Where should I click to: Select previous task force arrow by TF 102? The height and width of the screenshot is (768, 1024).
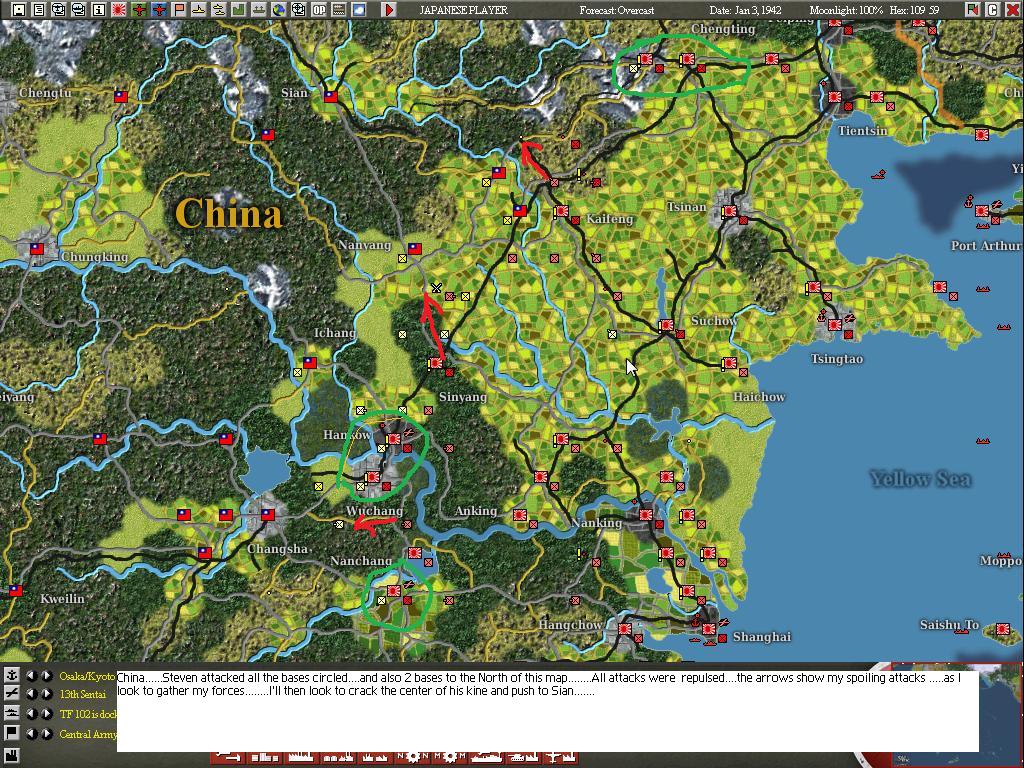(31, 714)
